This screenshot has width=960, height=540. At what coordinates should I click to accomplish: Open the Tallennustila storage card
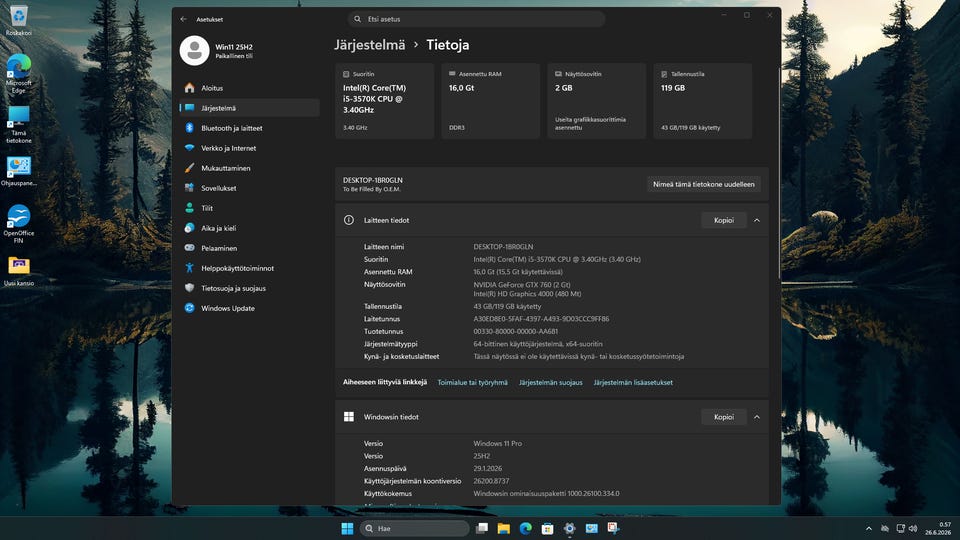(x=702, y=101)
